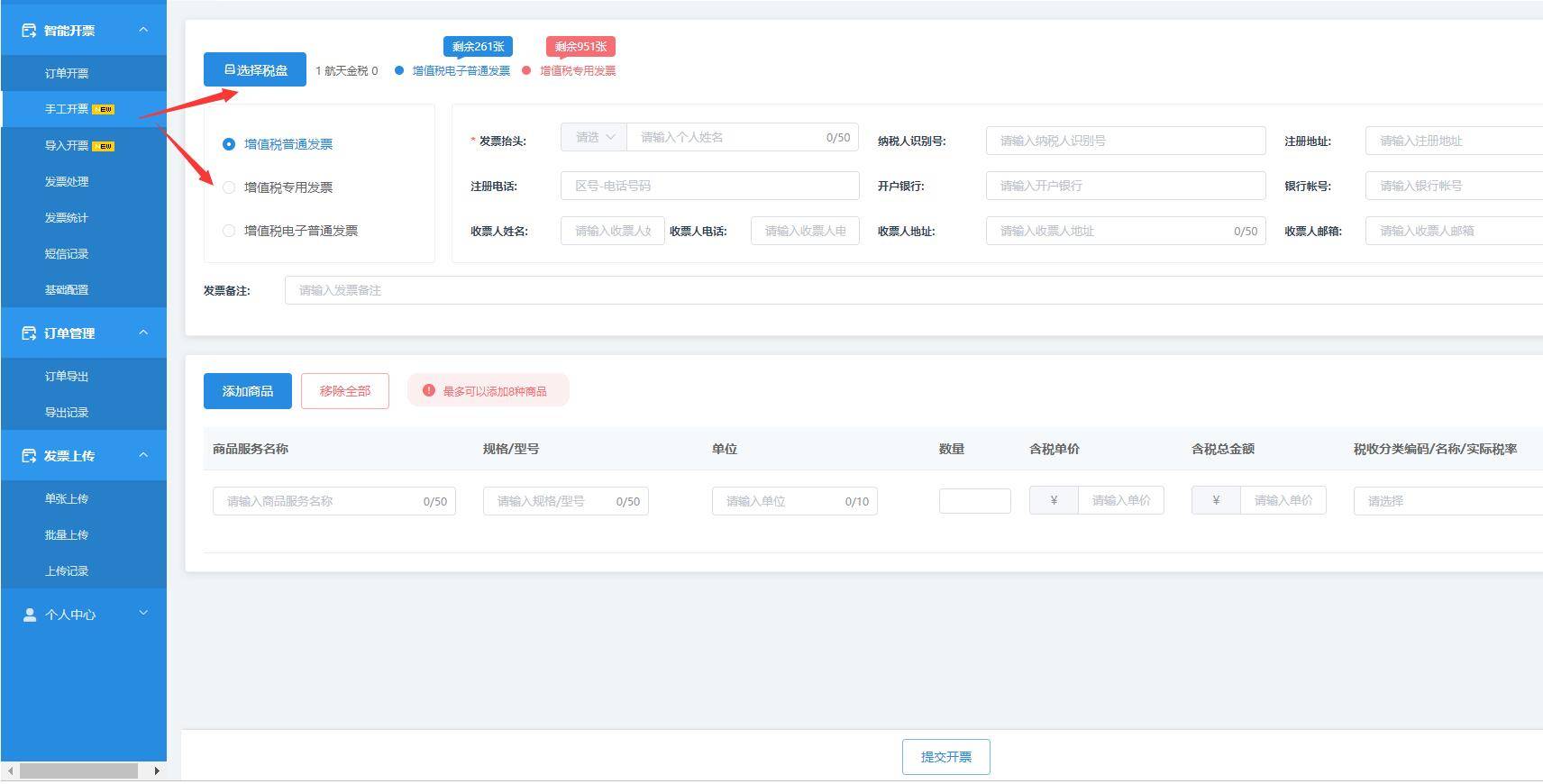
Task: Open the 税收分类编码 请选择 dropdown
Action: pos(1448,501)
